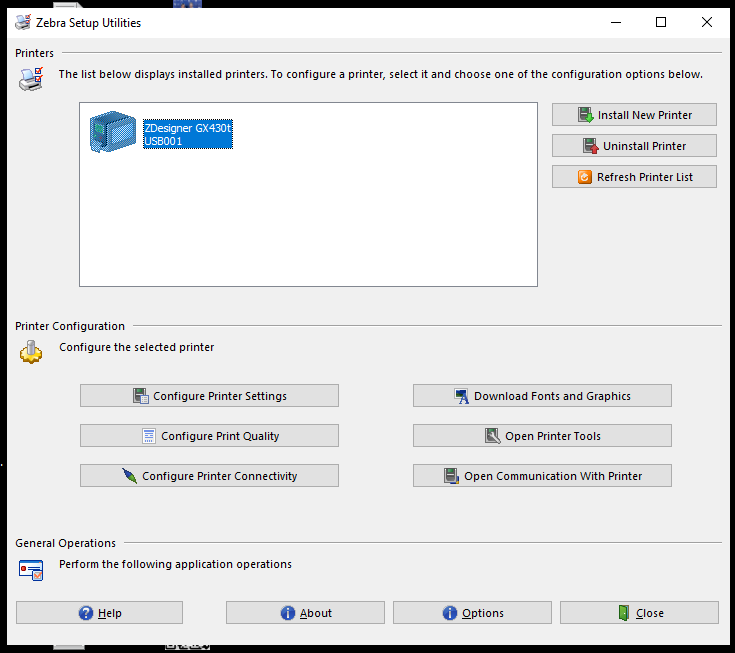This screenshot has height=653, width=735.
Task: Click the Install New Printer button
Action: tap(634, 115)
